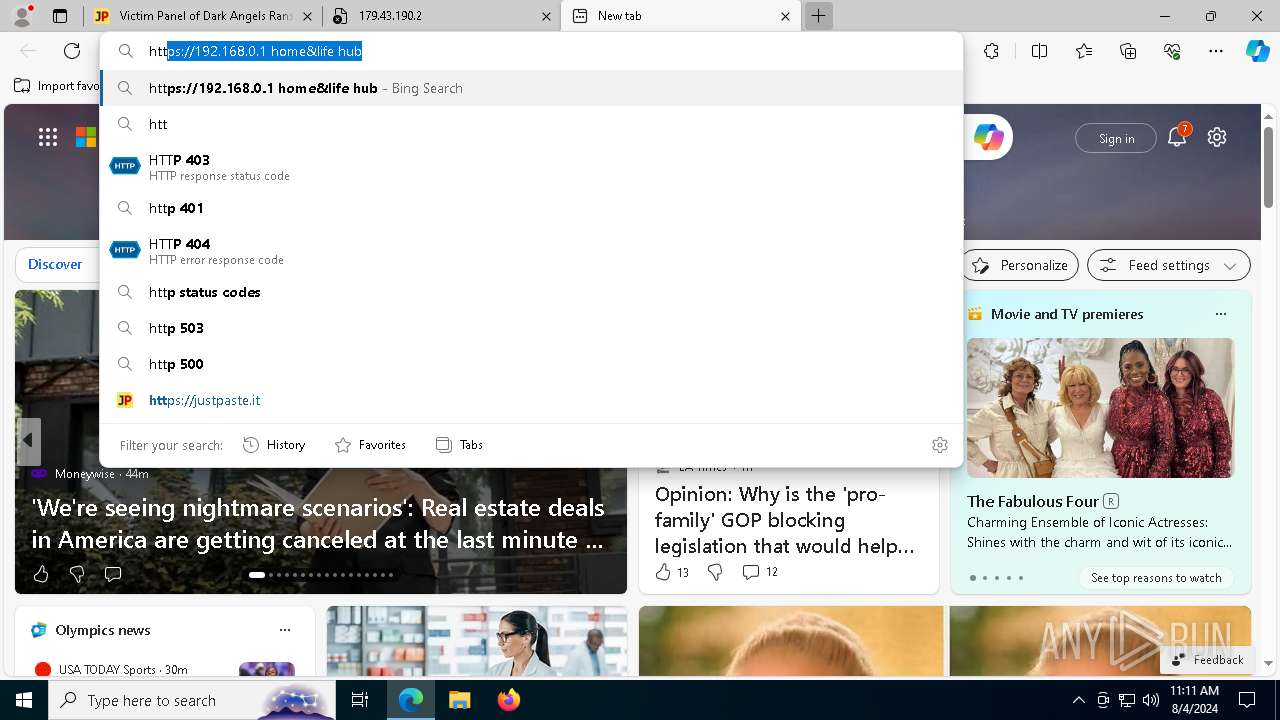This screenshot has height=720, width=1280.
Task: Open notifications bell with 7 badge
Action: 1177,137
